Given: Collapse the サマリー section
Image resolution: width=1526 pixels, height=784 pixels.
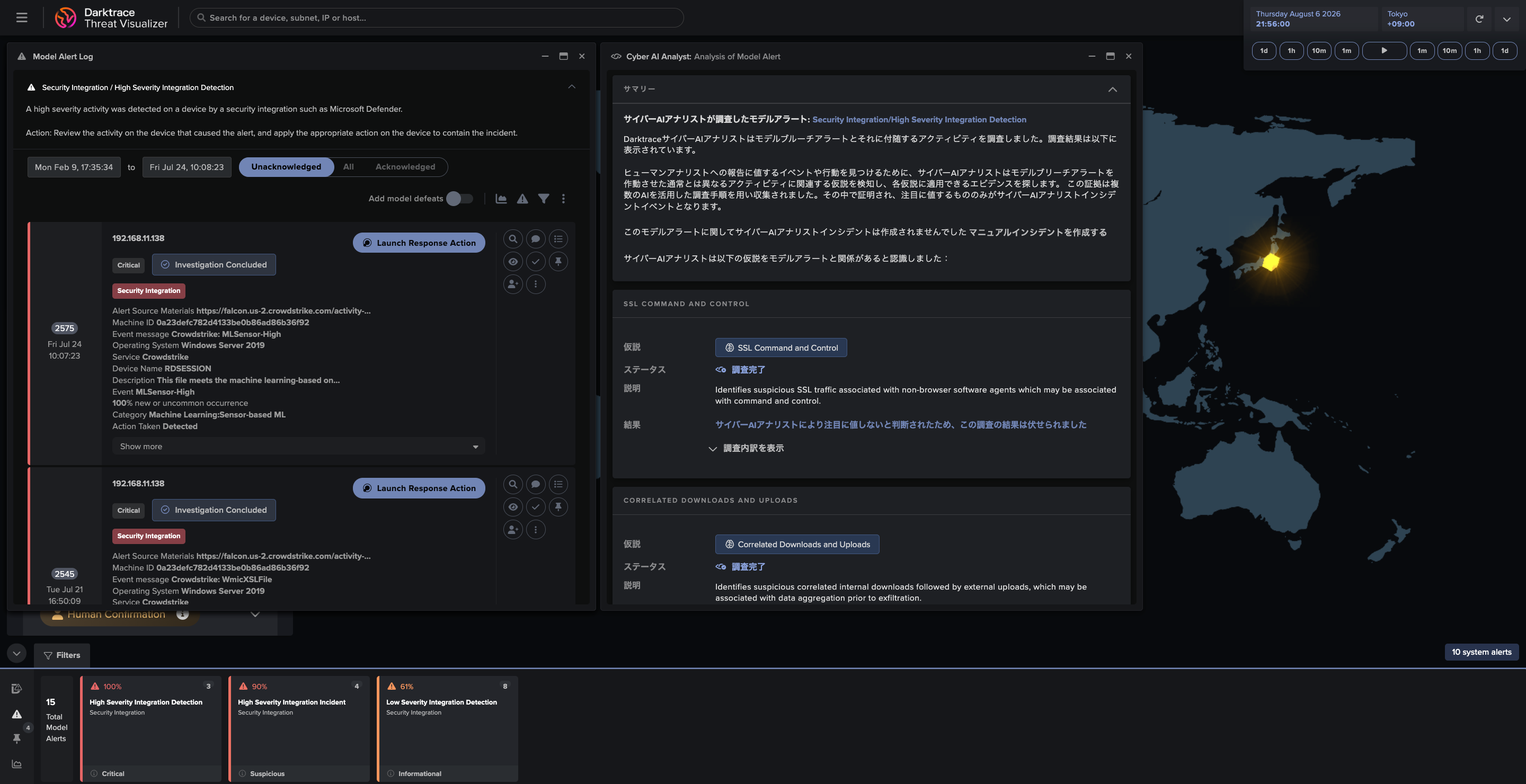Looking at the screenshot, I should click(x=1113, y=90).
